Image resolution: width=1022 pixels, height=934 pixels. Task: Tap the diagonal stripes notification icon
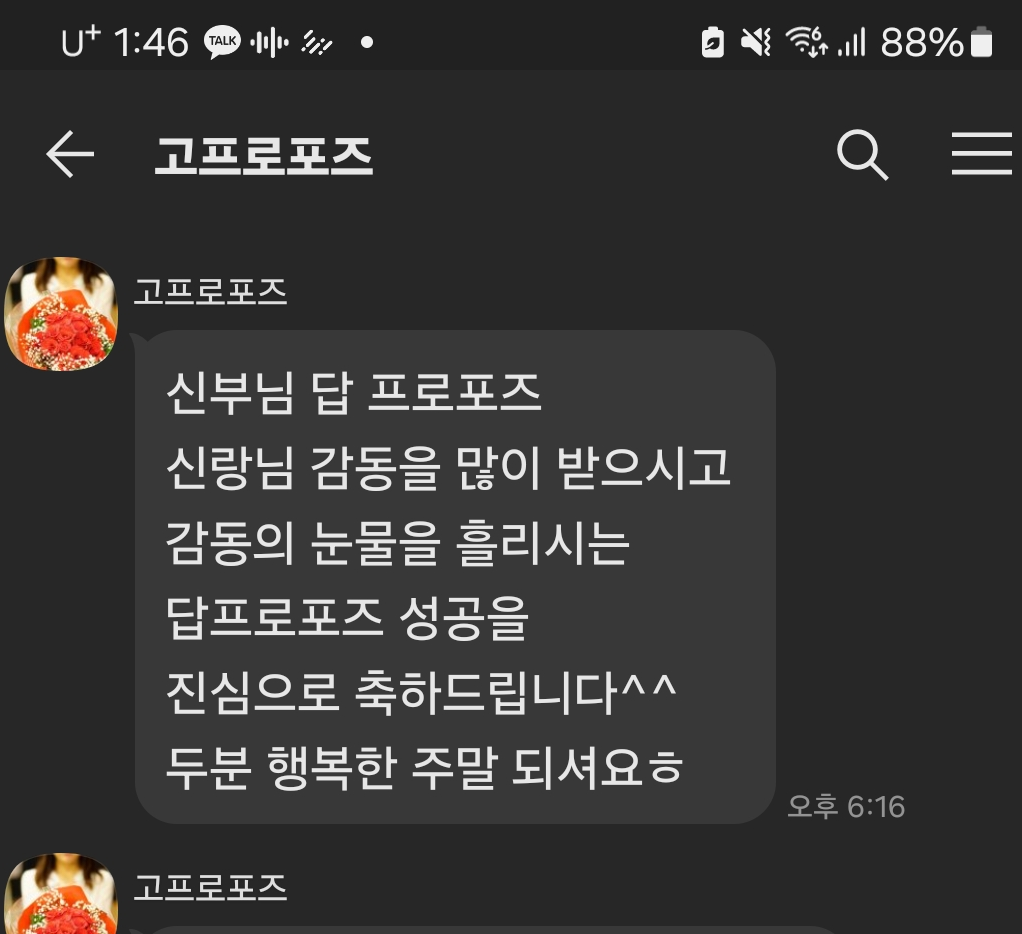click(317, 43)
